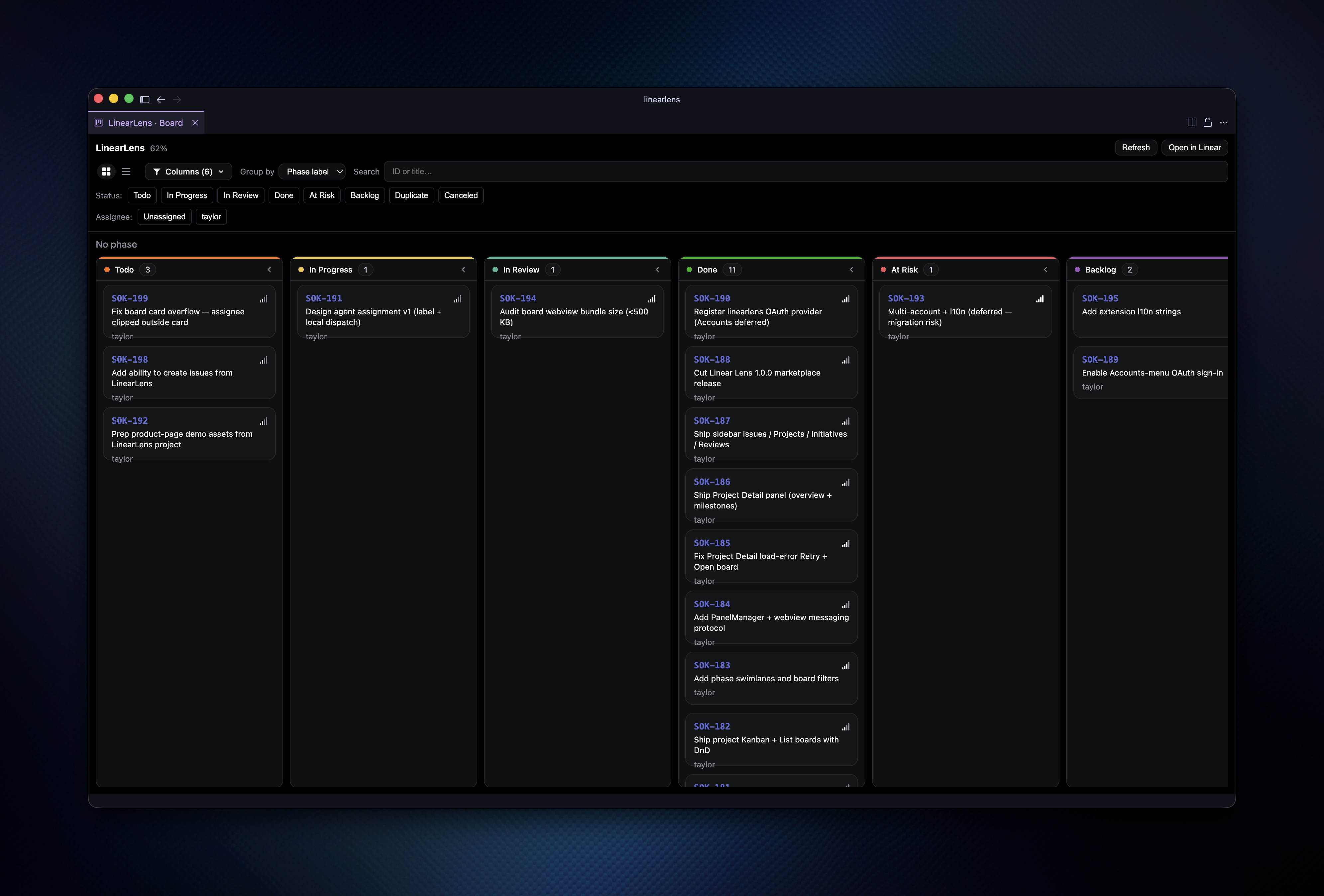Collapse the In Review column
Screen dimensions: 1324x896
(x=657, y=270)
